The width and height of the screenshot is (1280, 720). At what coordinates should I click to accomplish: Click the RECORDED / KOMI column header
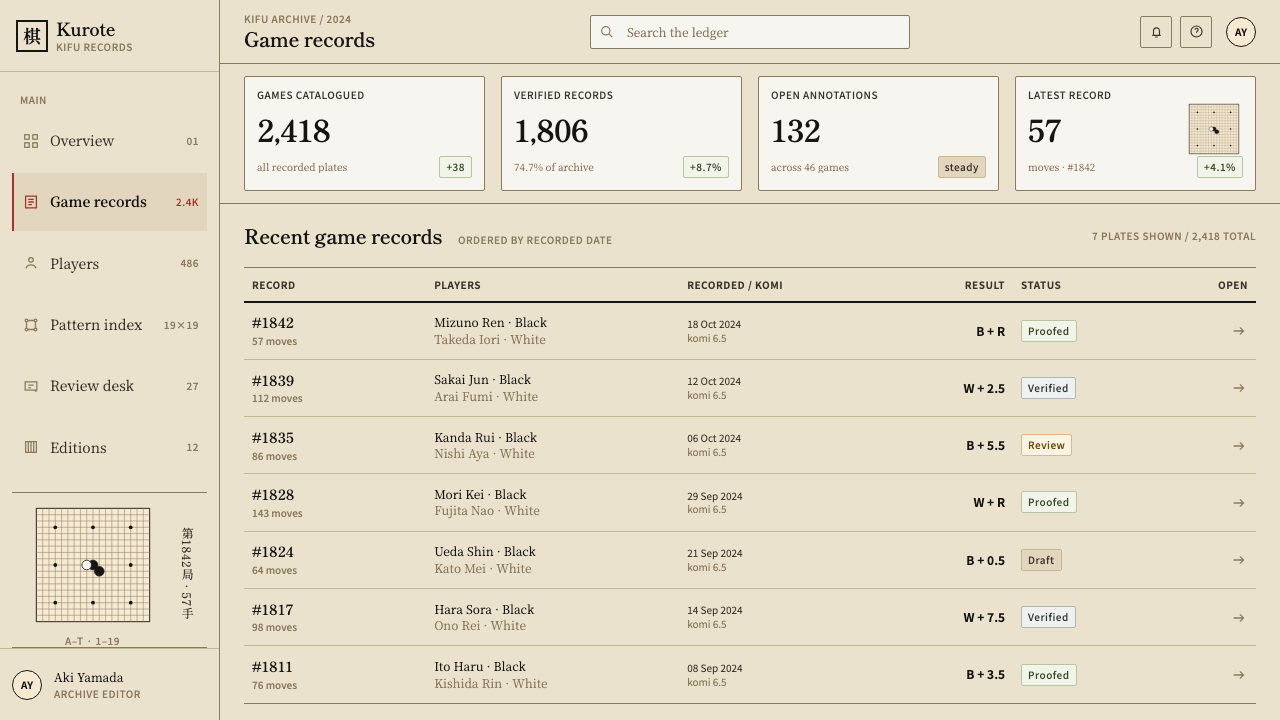point(735,285)
